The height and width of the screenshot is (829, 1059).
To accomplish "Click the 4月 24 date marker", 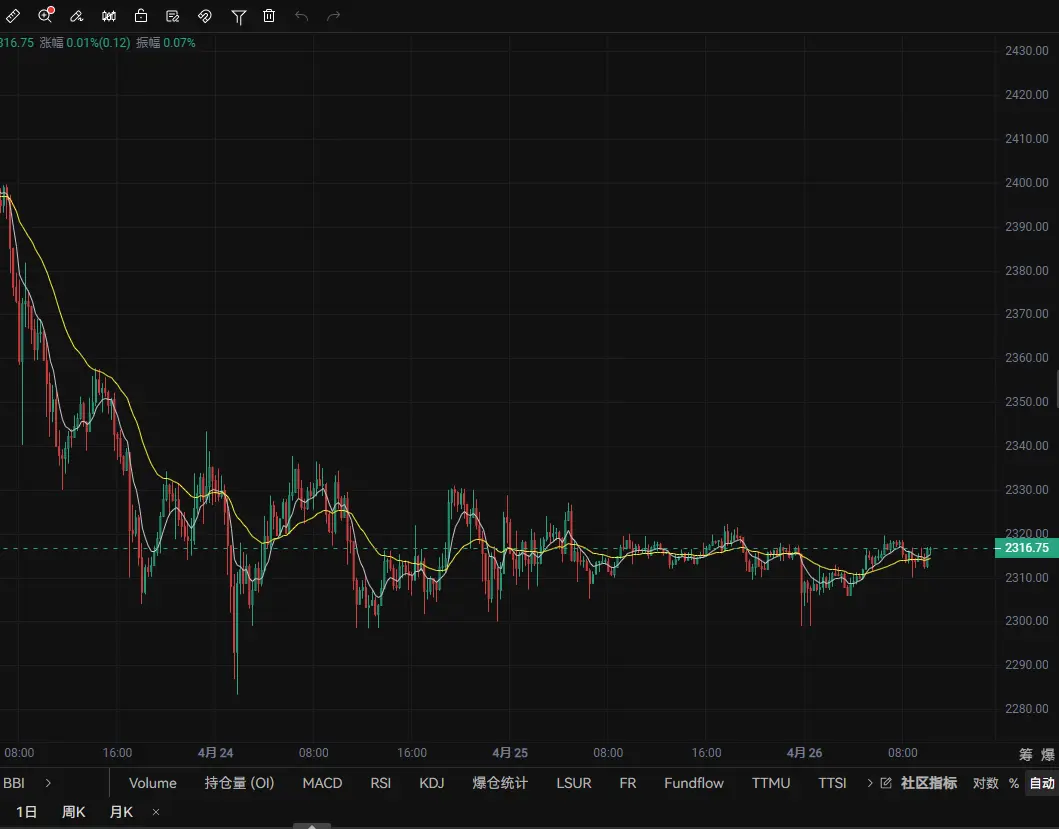I will point(215,753).
